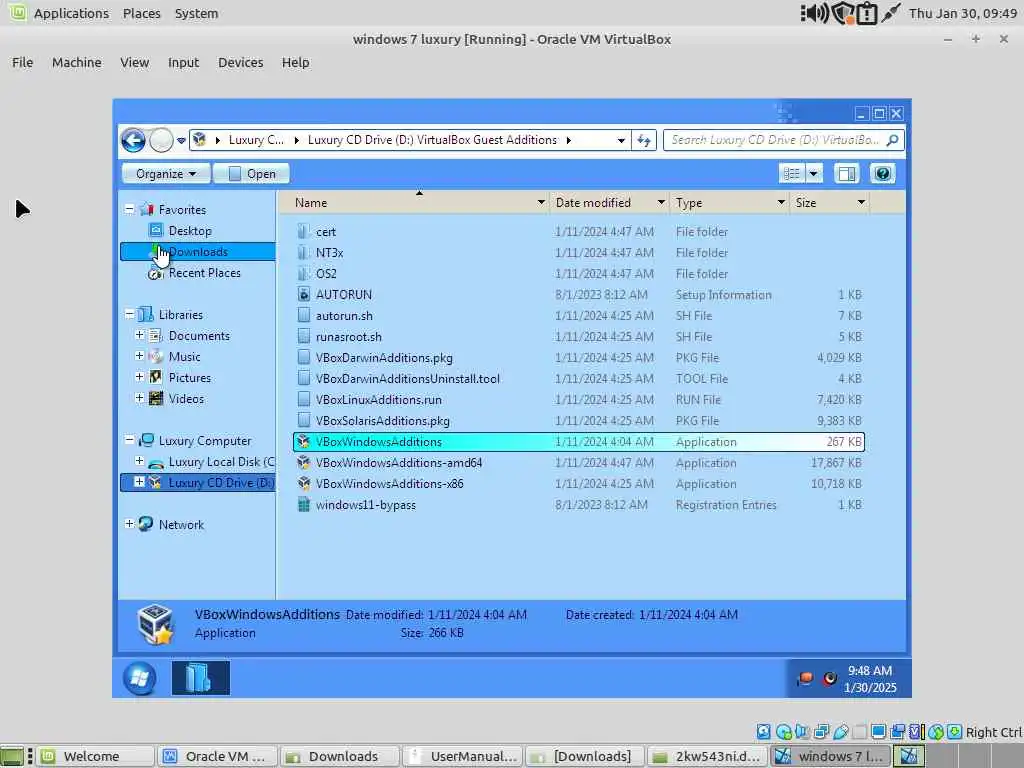Image resolution: width=1024 pixels, height=768 pixels.
Task: Expand Luxury Local Disk (C:) node
Action: [x=139, y=461]
